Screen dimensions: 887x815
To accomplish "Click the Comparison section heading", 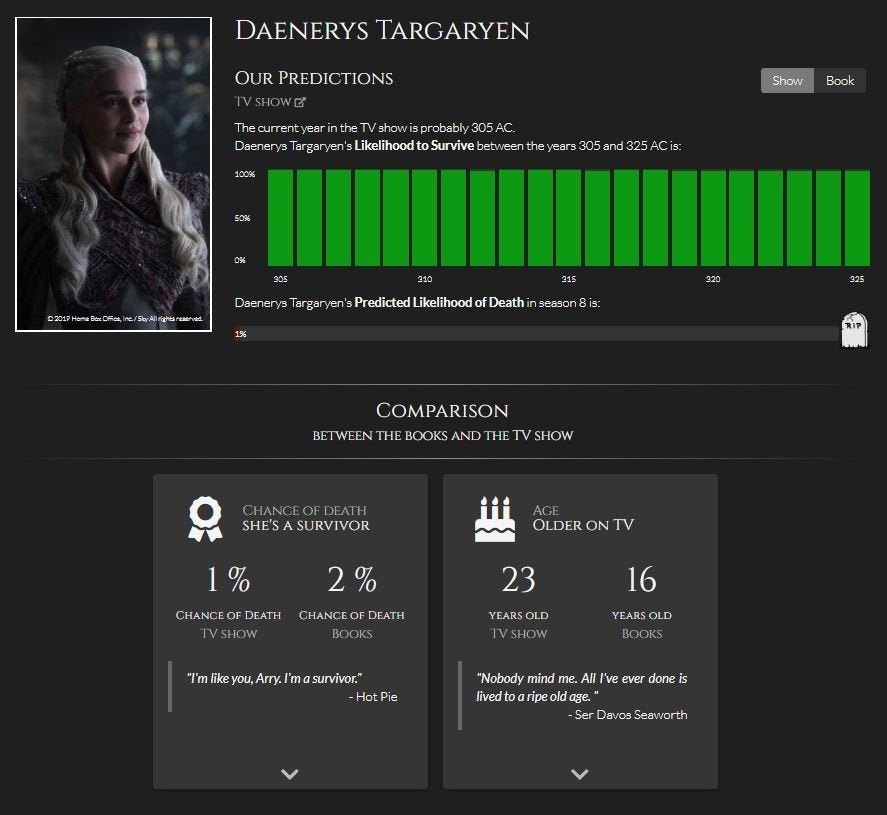I will click(x=442, y=411).
